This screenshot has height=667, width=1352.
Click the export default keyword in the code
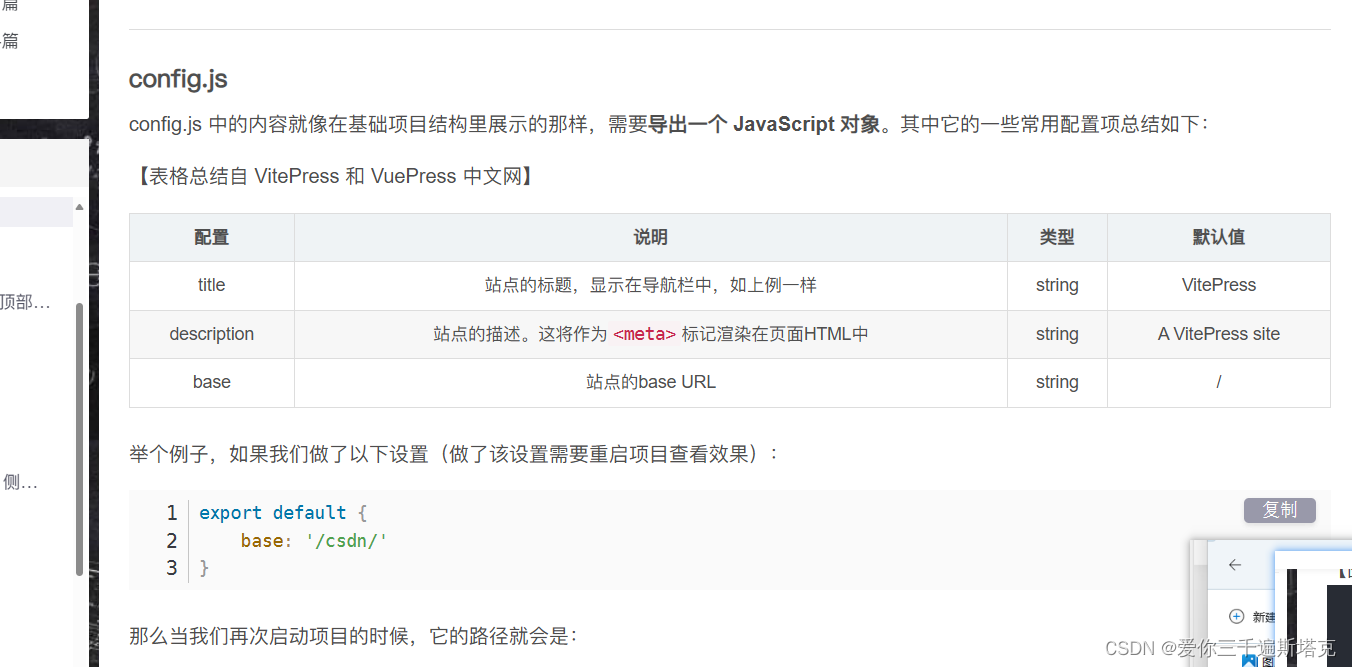pos(270,512)
